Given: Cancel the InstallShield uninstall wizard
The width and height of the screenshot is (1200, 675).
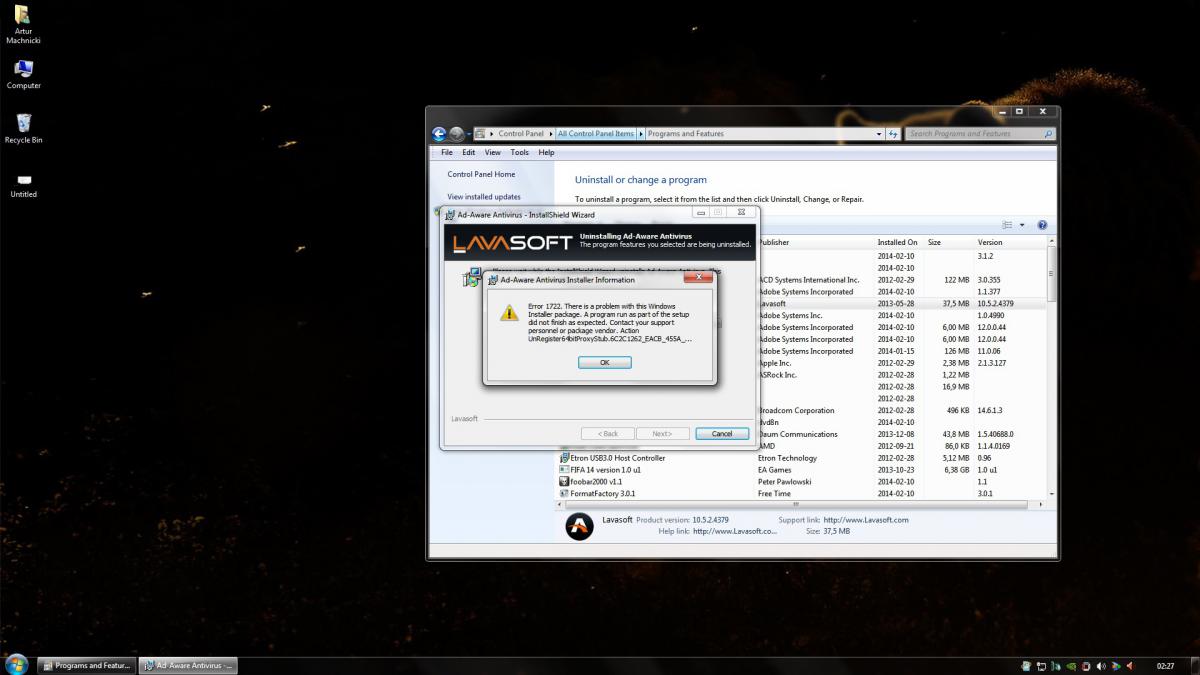Looking at the screenshot, I should [x=722, y=434].
